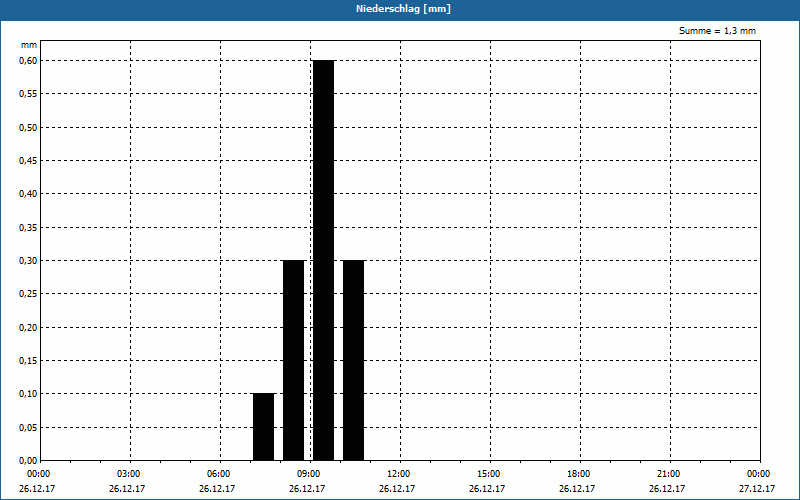Click the 15:00 time axis label
Viewport: 800px width, 500px height.
click(489, 474)
